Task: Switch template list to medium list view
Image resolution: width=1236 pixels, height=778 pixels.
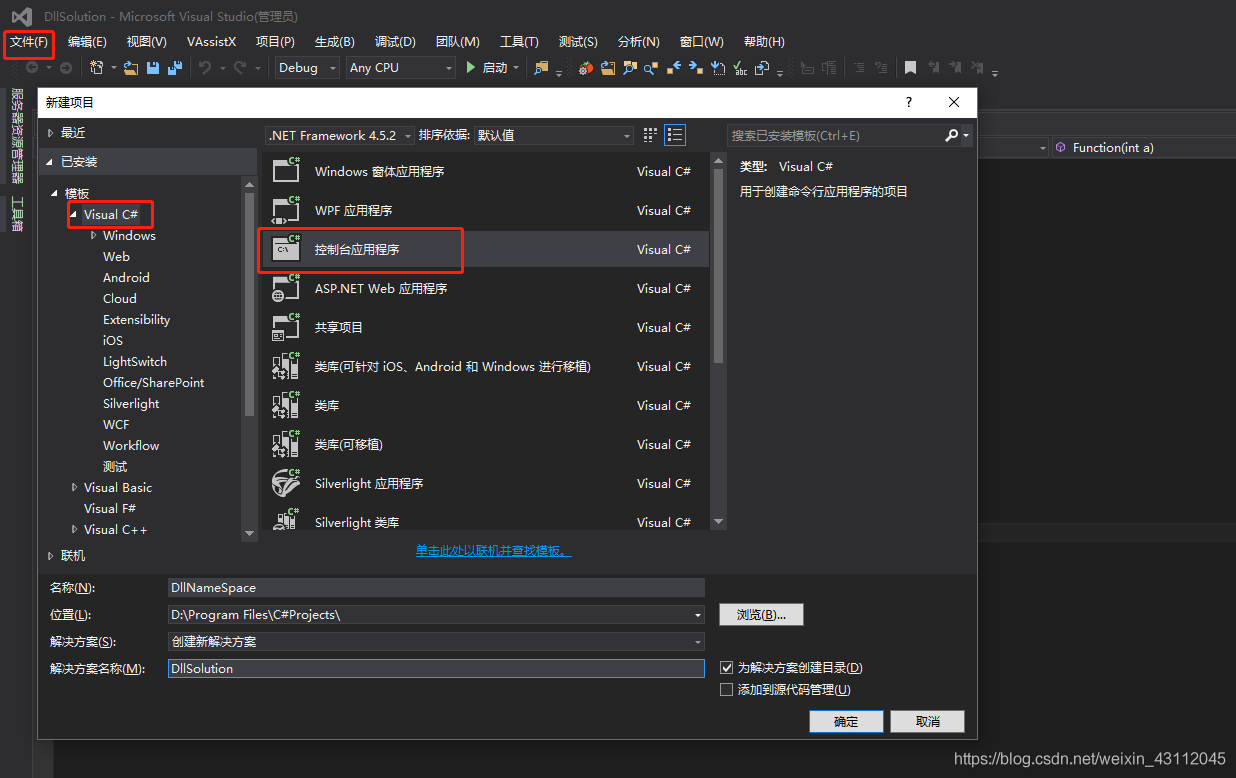Action: 675,135
